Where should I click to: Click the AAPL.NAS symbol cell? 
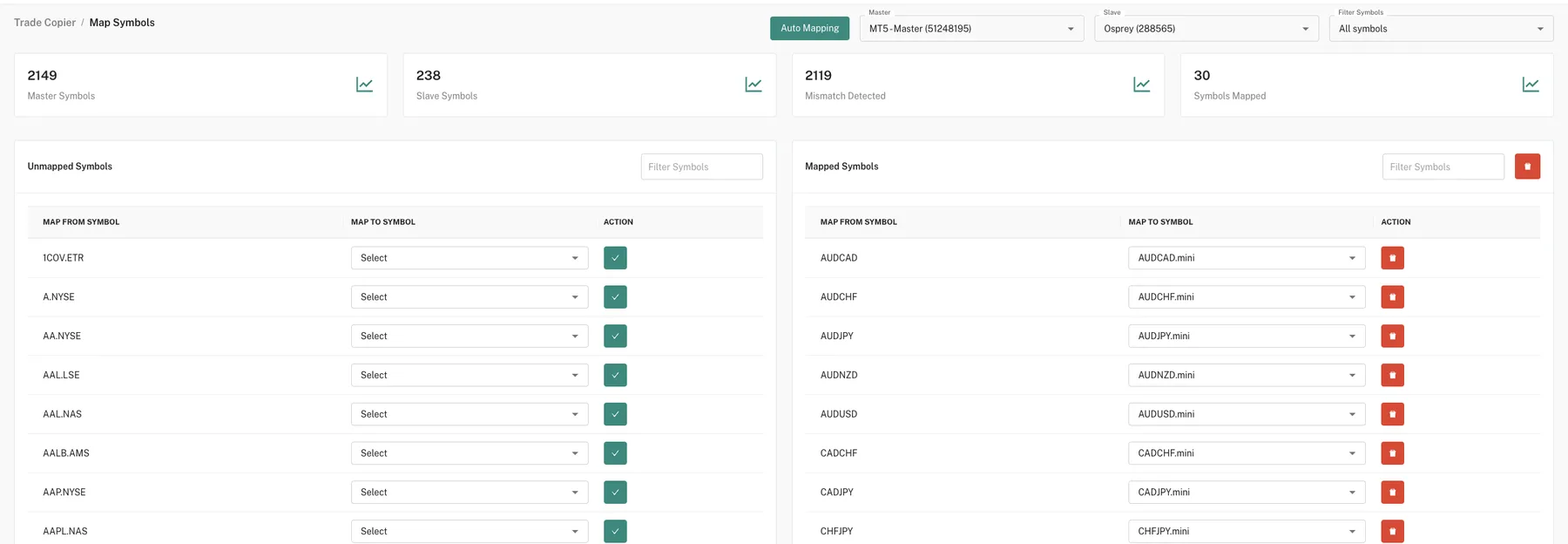pos(65,532)
